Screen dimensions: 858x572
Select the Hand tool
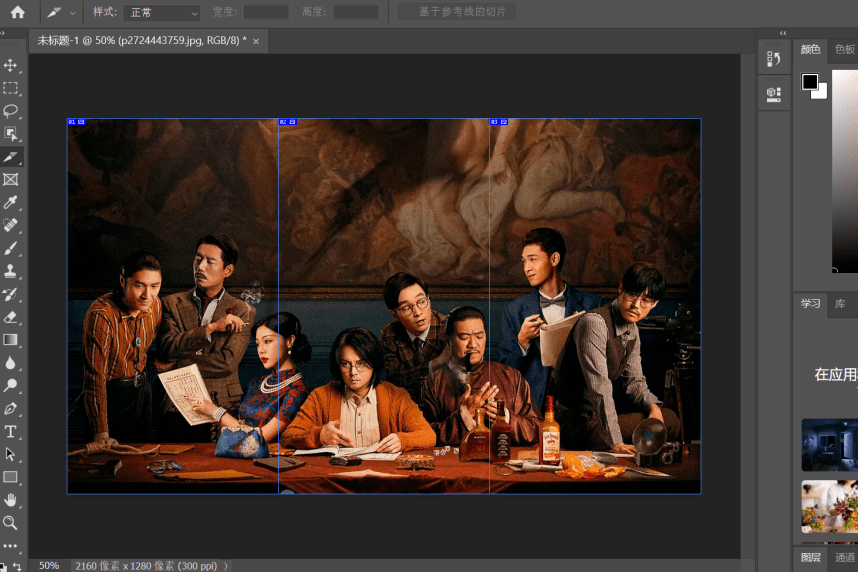pos(11,500)
